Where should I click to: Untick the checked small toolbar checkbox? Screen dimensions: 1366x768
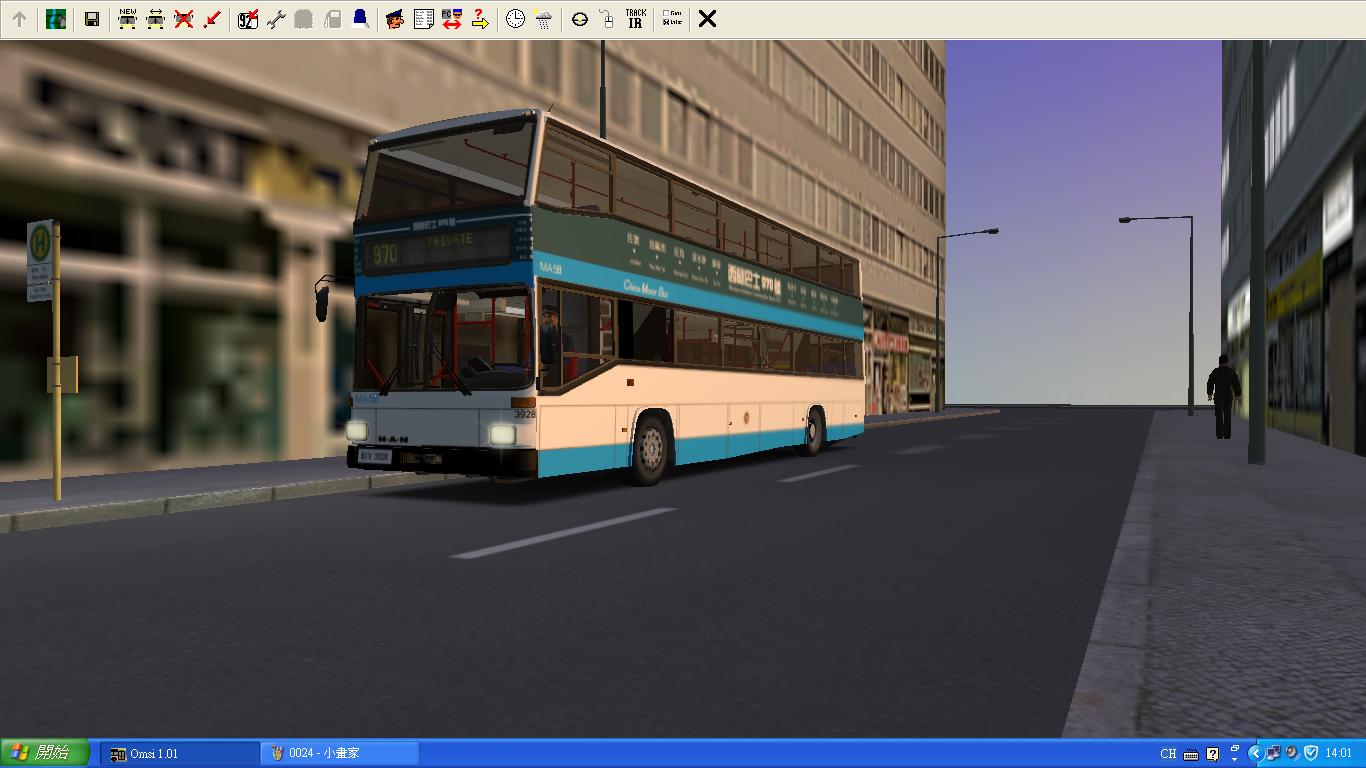point(667,23)
